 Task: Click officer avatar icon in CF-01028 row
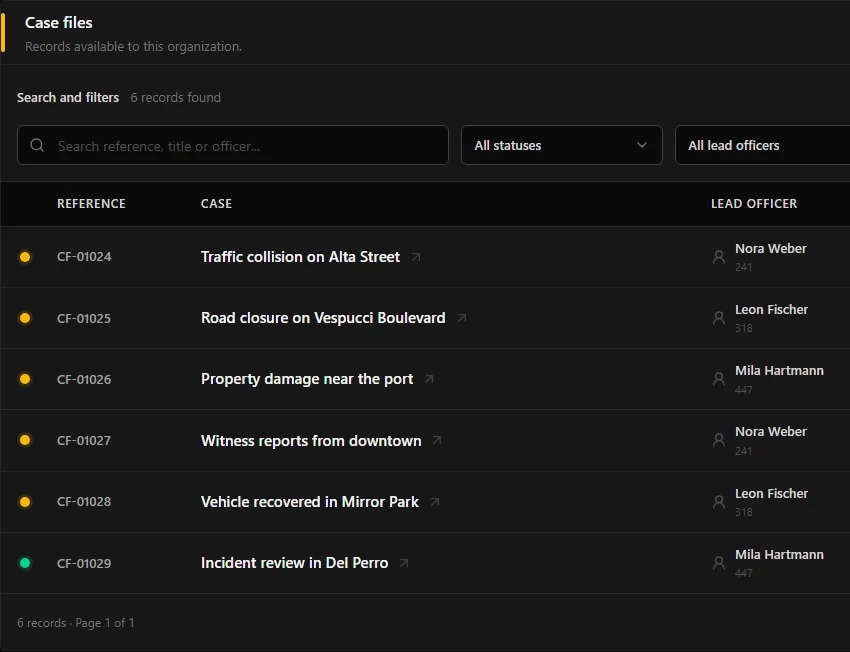[x=719, y=502]
